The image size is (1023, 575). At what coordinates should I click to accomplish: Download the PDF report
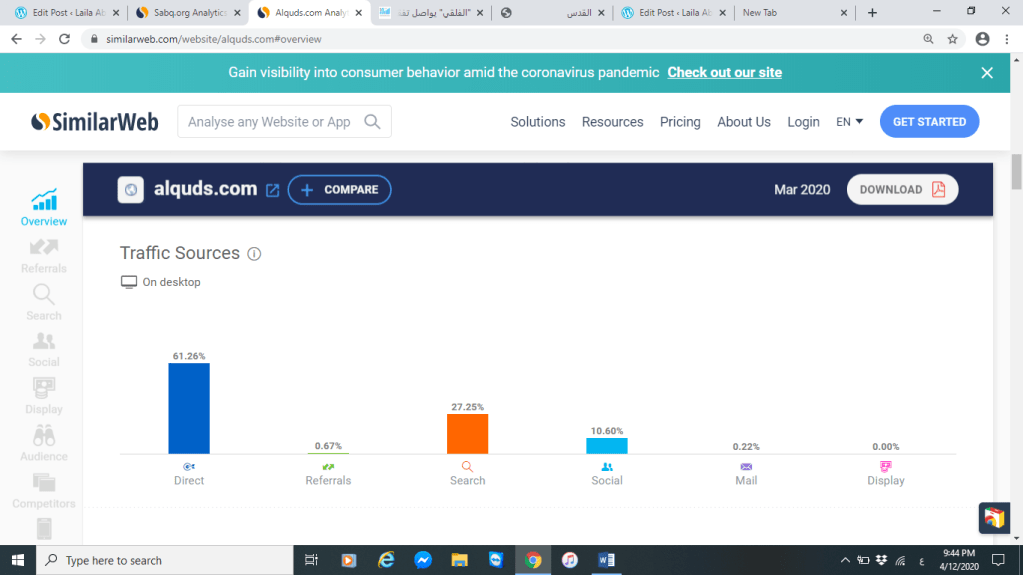902,190
